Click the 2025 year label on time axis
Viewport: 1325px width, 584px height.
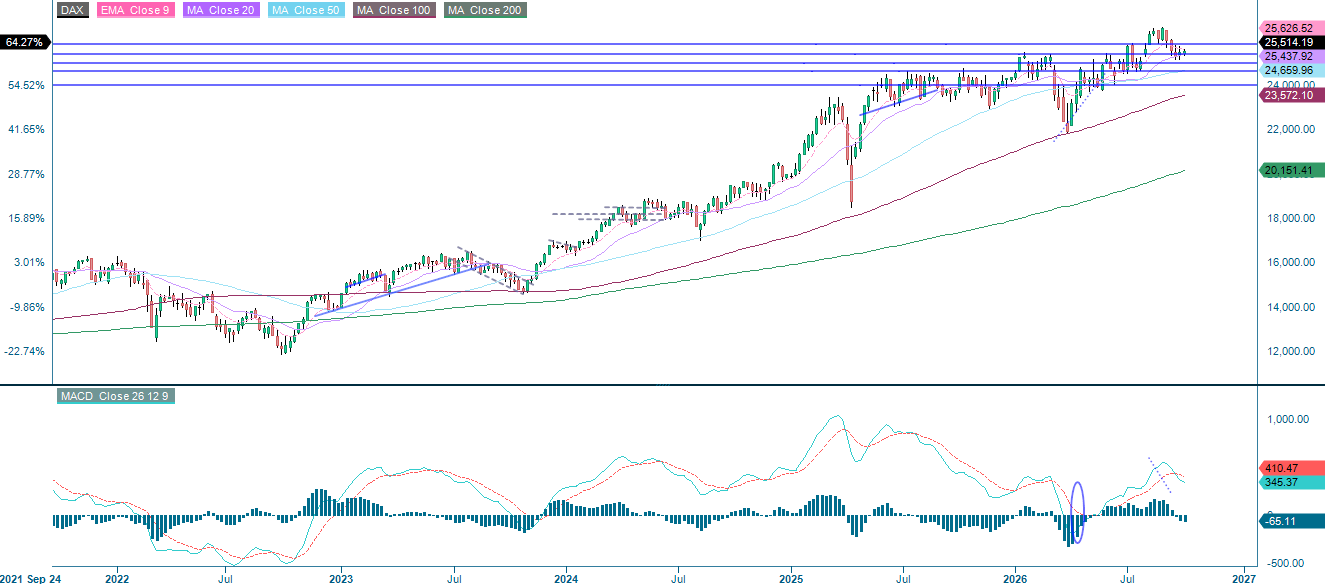click(791, 578)
